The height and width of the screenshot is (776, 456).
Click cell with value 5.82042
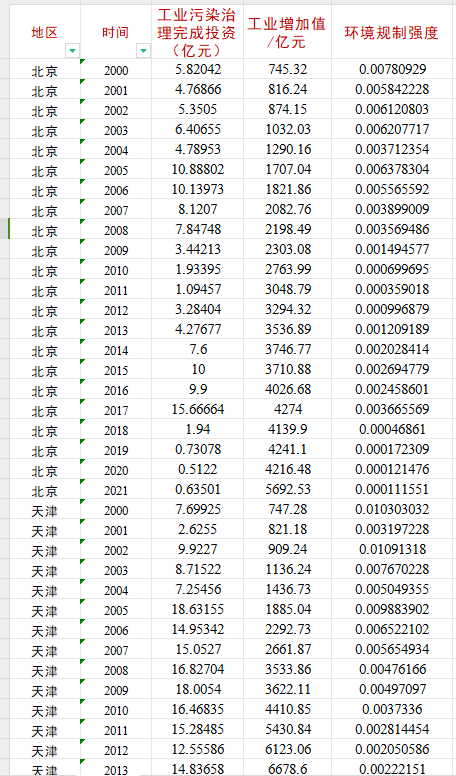coord(198,69)
